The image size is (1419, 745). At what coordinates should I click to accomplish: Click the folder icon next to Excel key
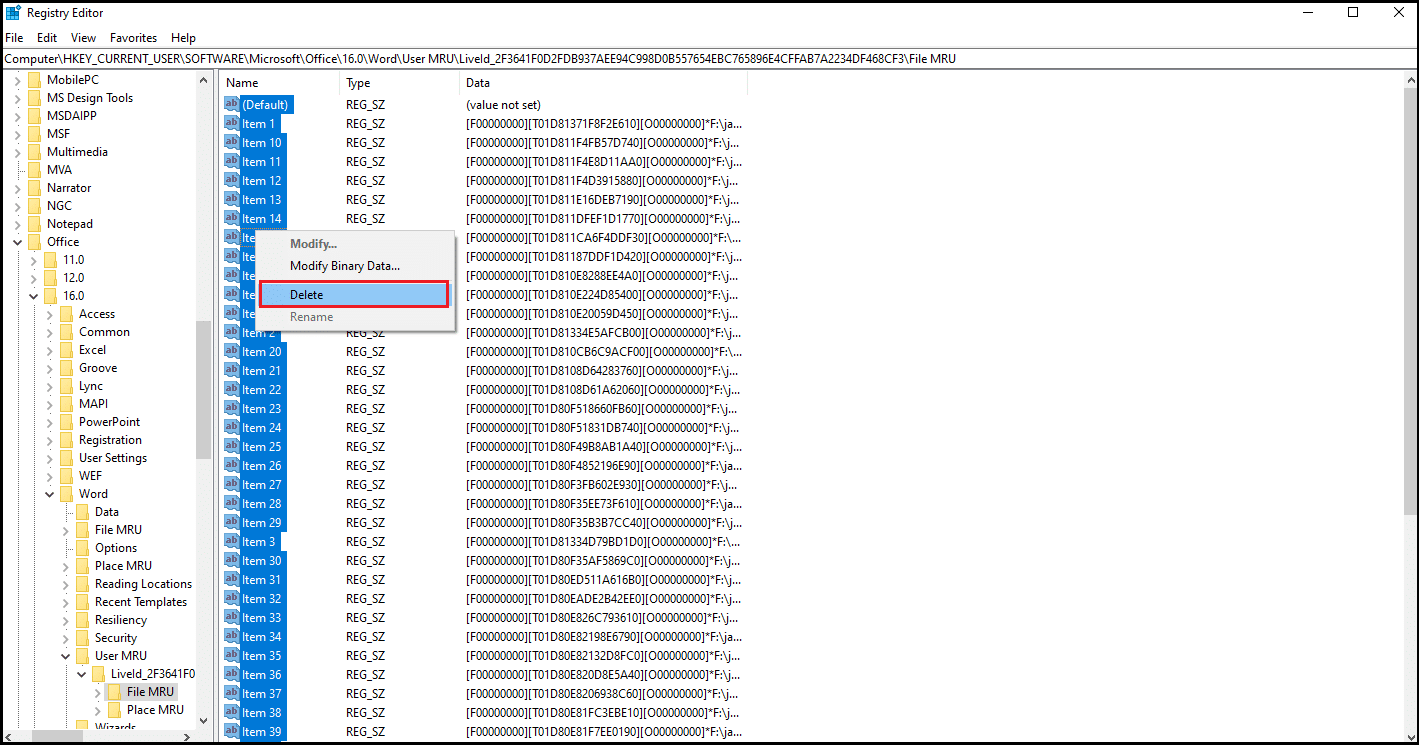[x=66, y=350]
